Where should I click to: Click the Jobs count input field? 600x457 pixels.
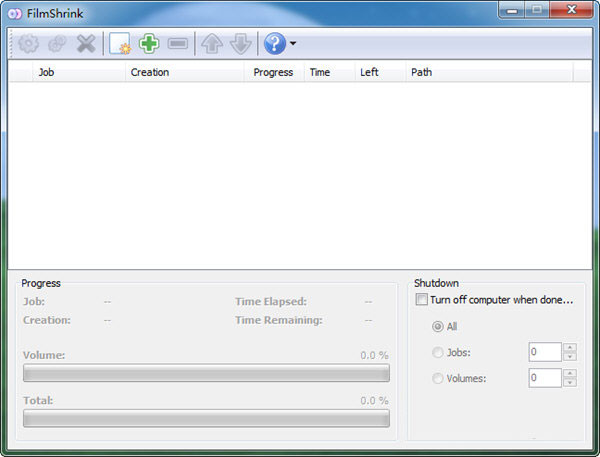(545, 352)
